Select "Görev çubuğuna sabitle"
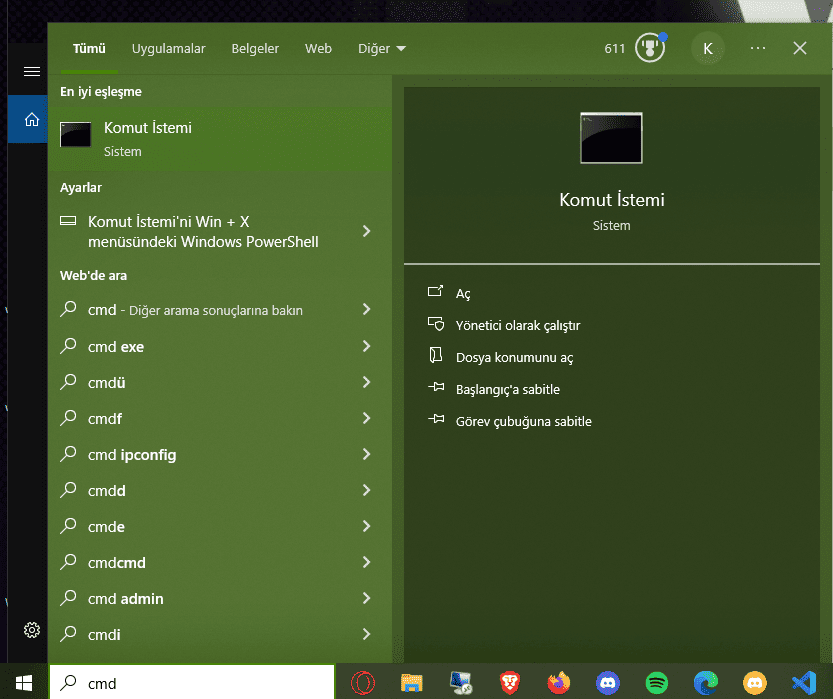The width and height of the screenshot is (833, 699). click(x=523, y=421)
